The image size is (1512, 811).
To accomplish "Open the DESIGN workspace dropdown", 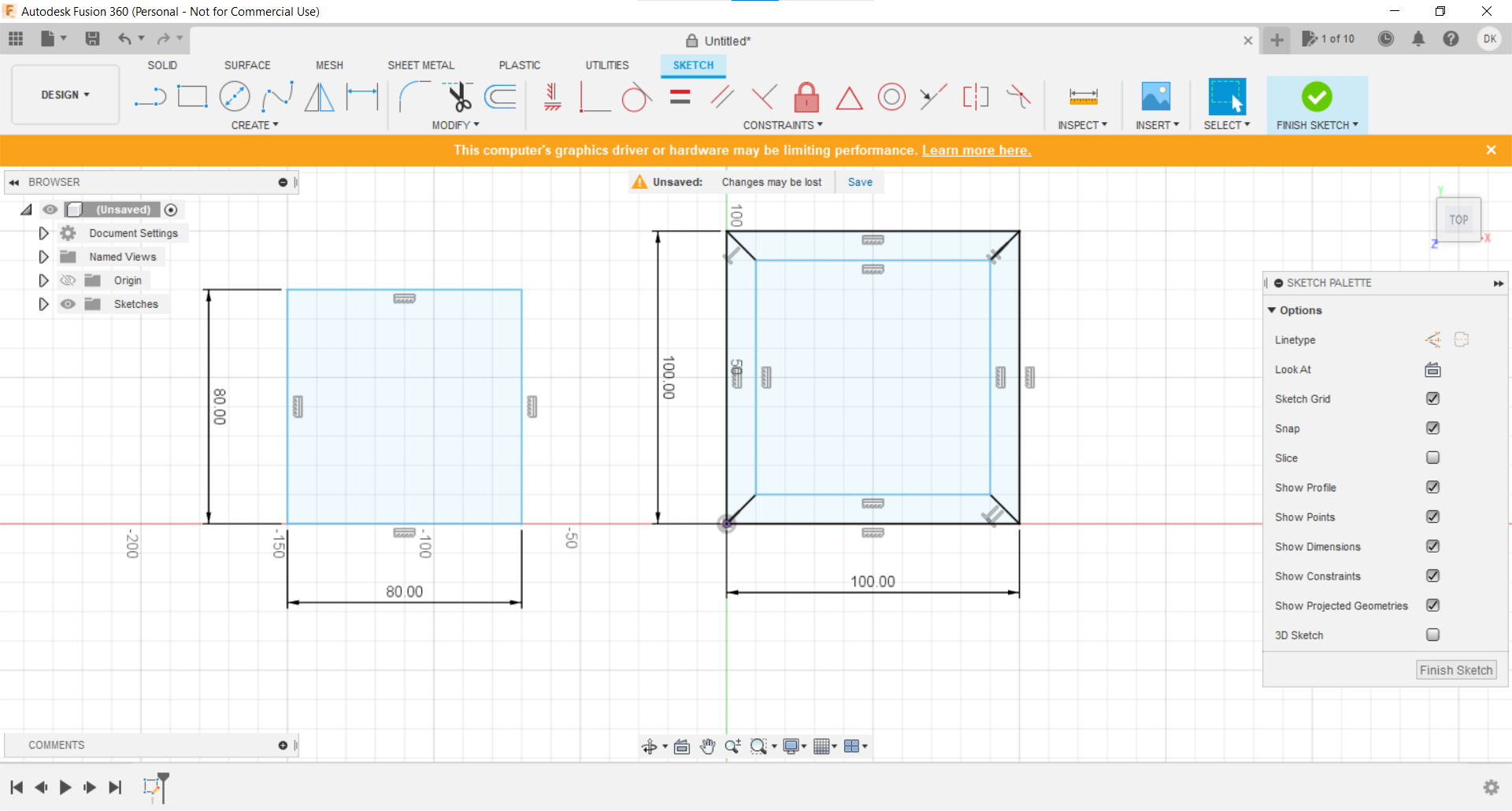I will (x=65, y=94).
